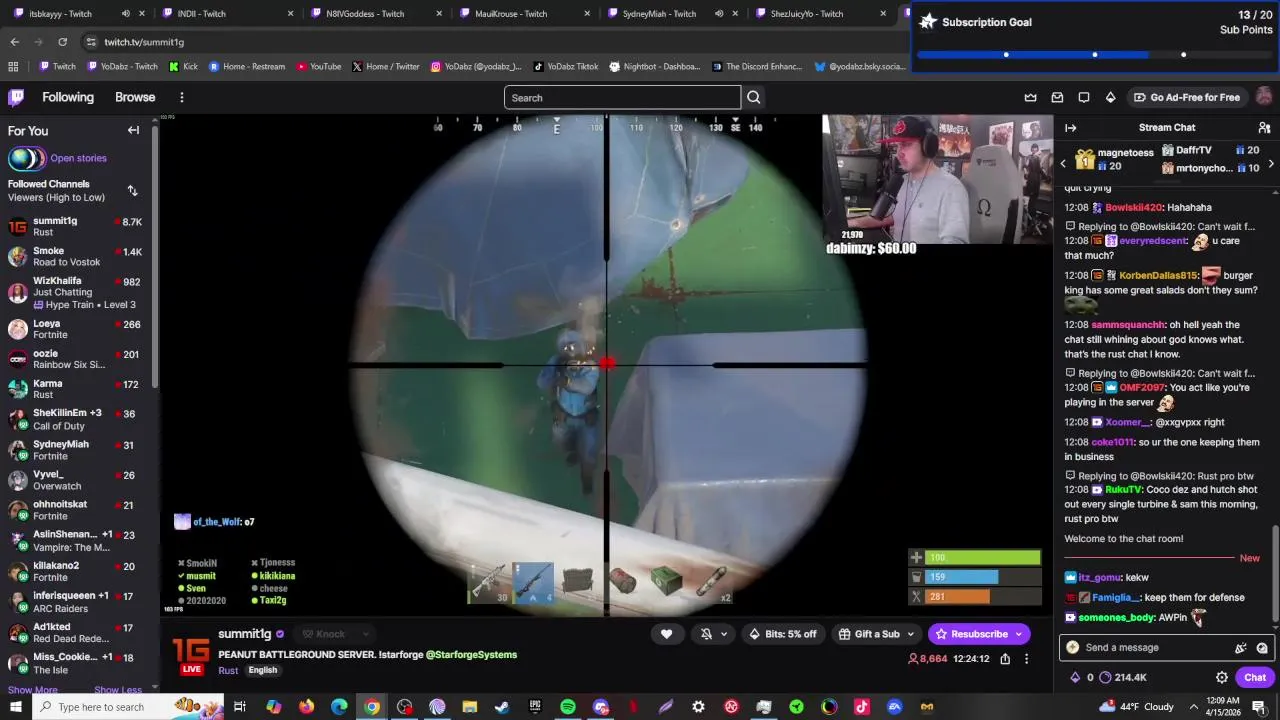Expand the notification options chevron
The image size is (1280, 720).
coord(724,634)
